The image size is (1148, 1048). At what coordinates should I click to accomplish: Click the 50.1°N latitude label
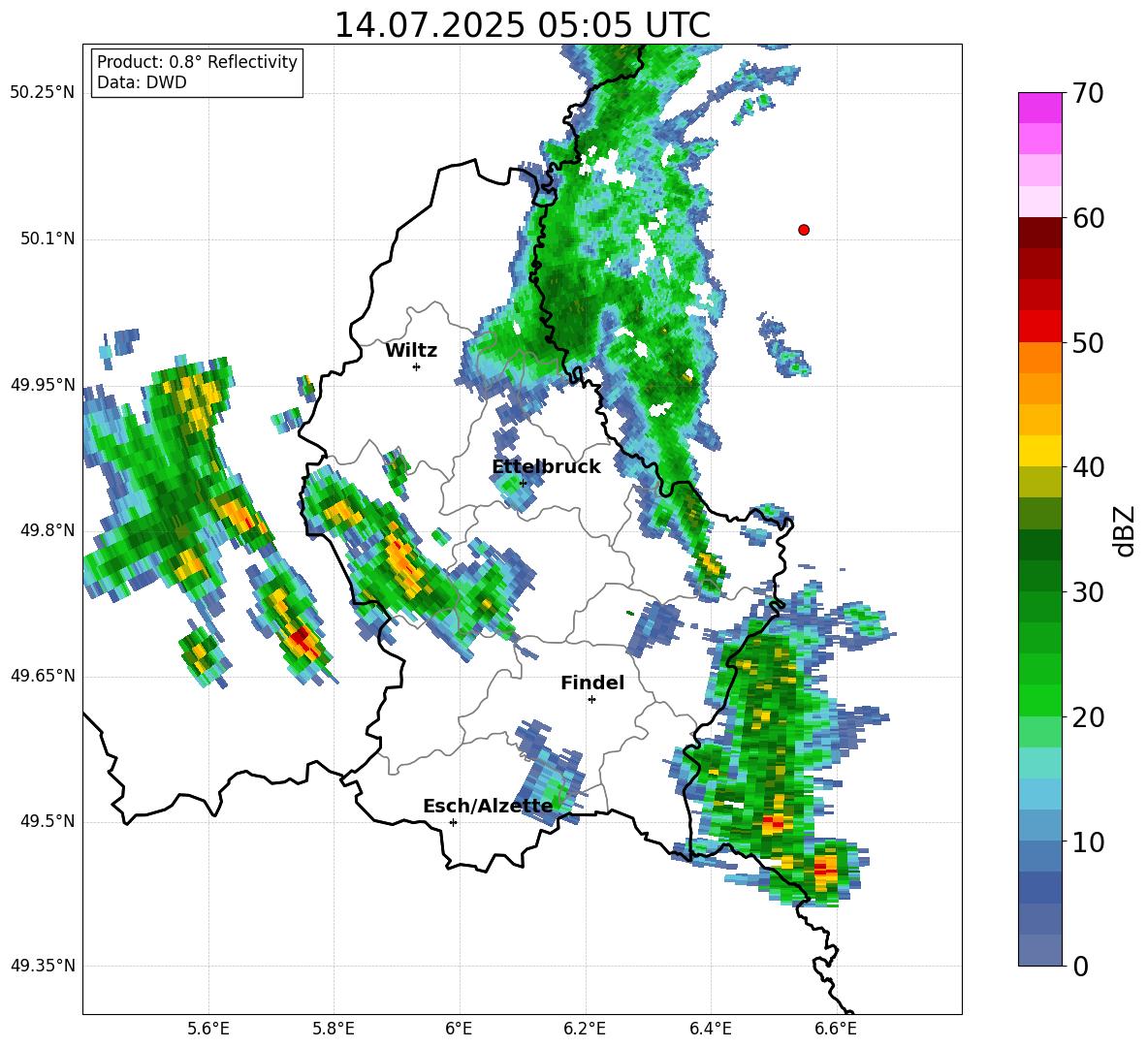[48, 238]
